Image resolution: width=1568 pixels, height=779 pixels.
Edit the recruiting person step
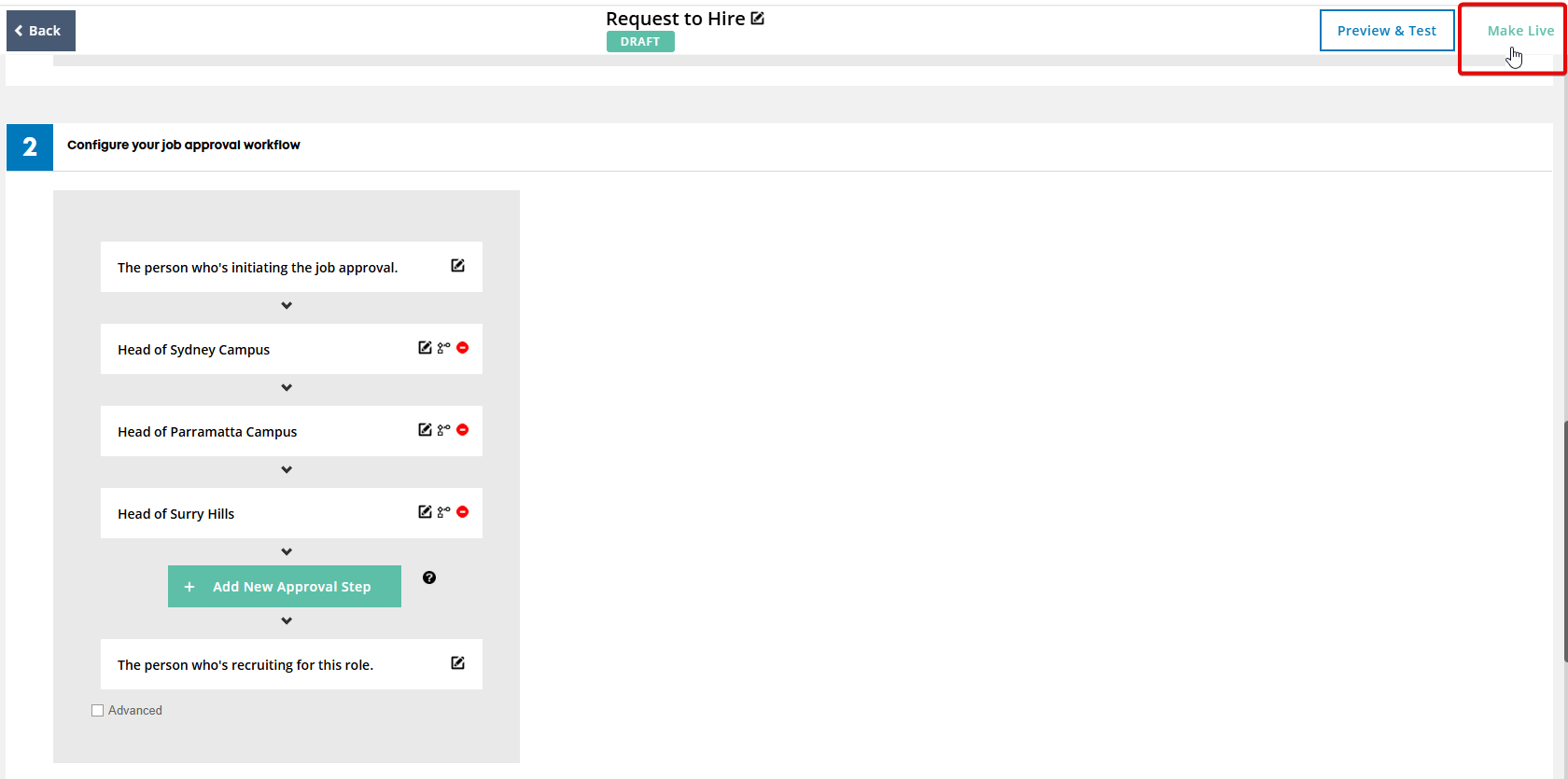tap(457, 663)
